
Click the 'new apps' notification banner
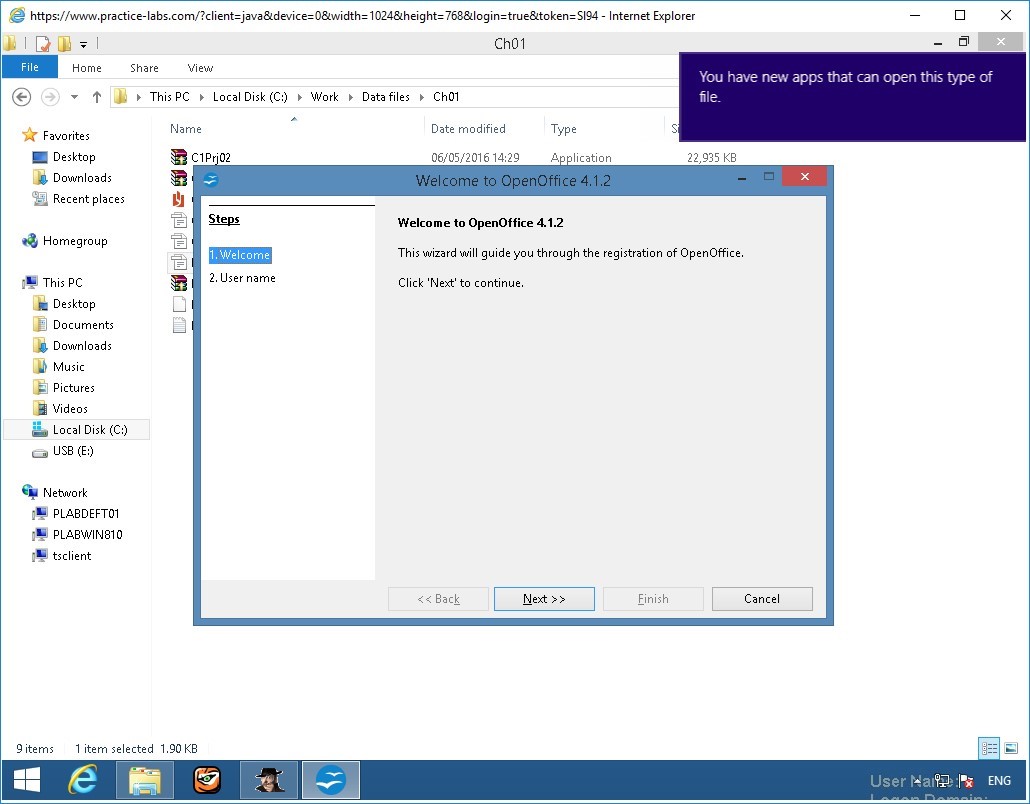852,97
